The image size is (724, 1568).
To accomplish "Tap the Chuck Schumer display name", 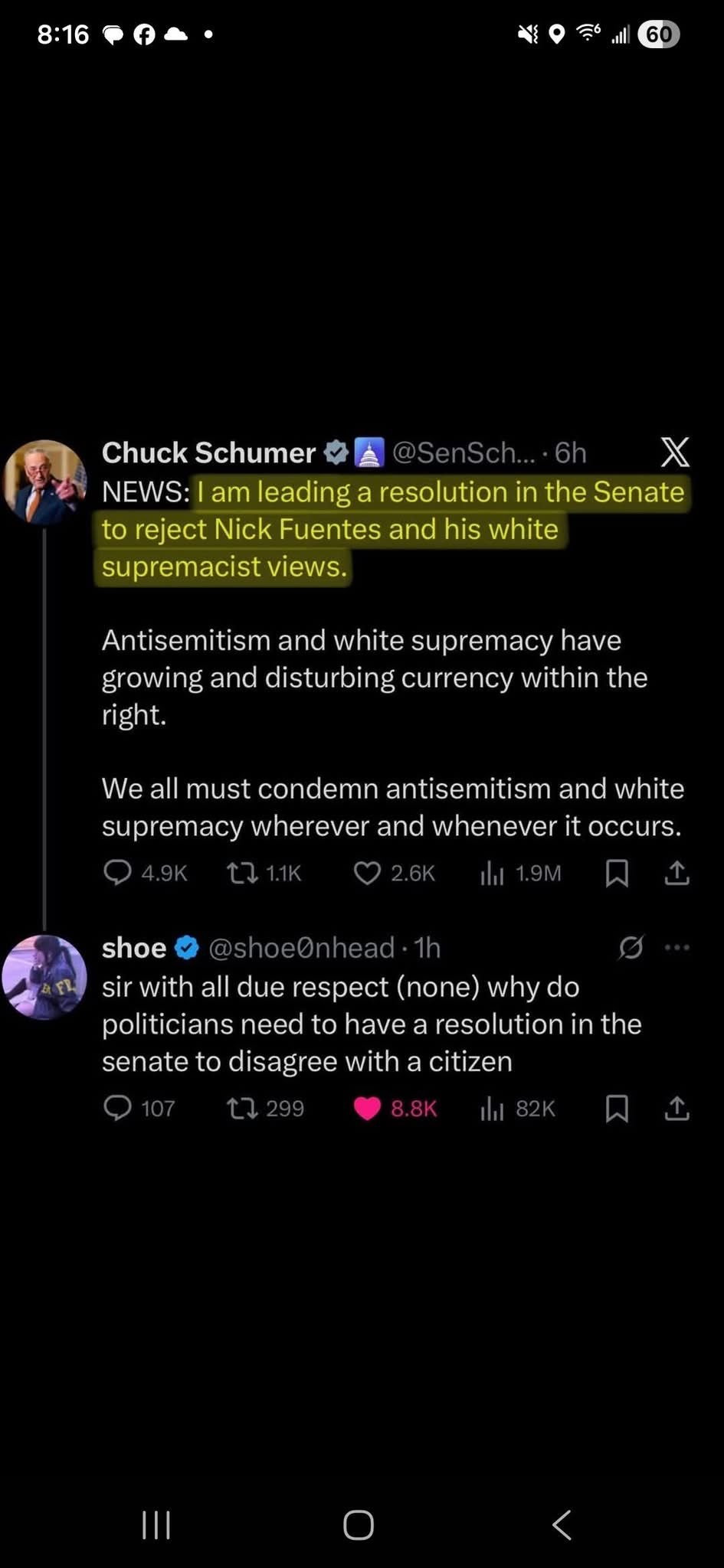I will pos(208,452).
